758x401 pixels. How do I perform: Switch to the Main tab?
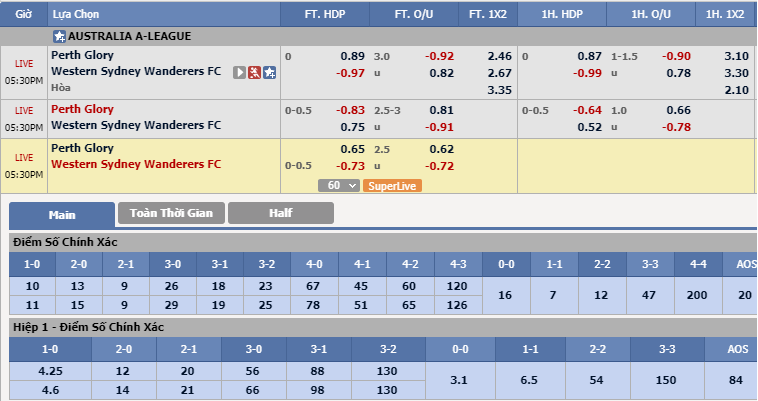[x=62, y=213]
